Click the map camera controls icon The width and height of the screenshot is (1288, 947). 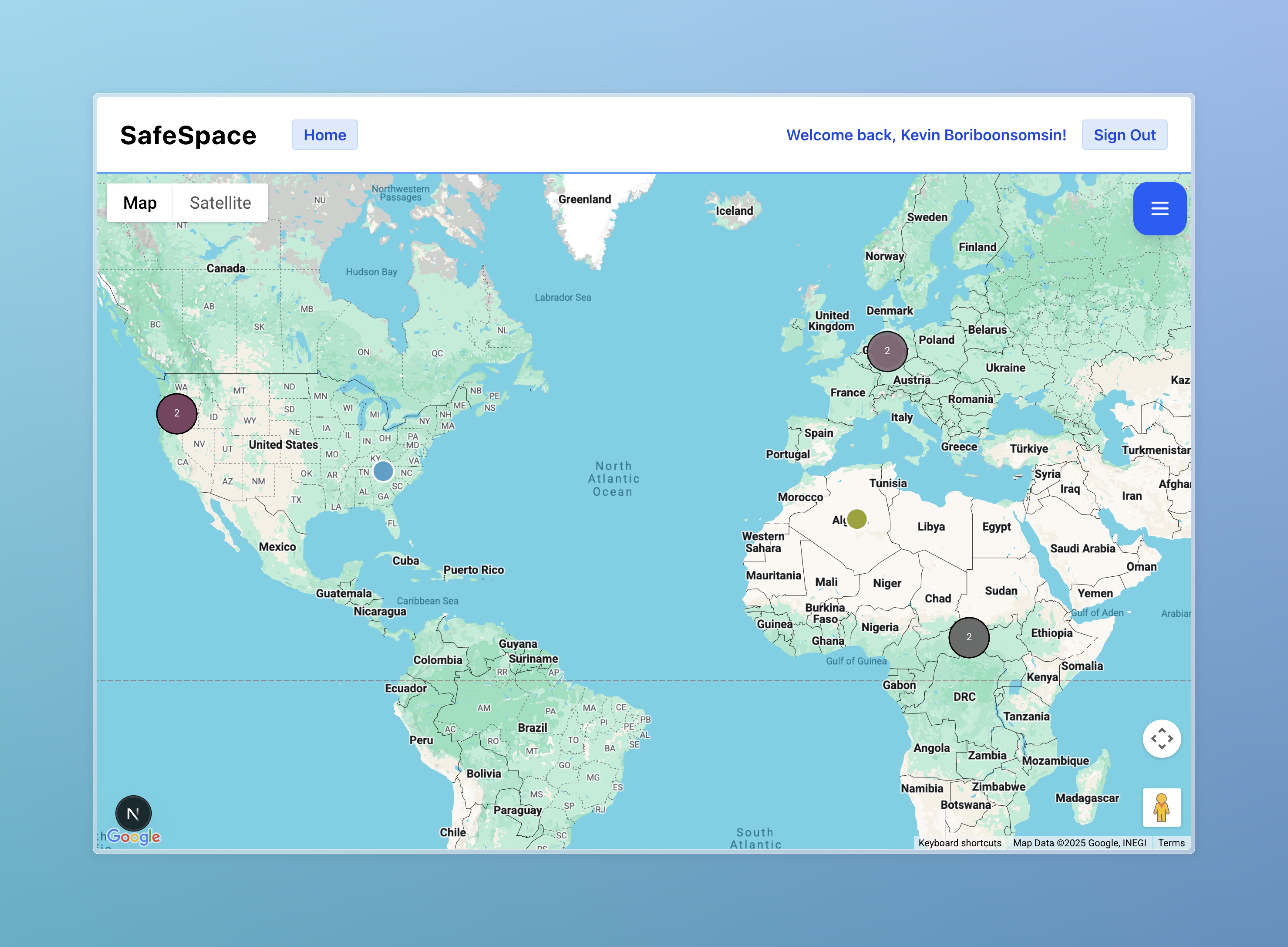[x=1161, y=738]
